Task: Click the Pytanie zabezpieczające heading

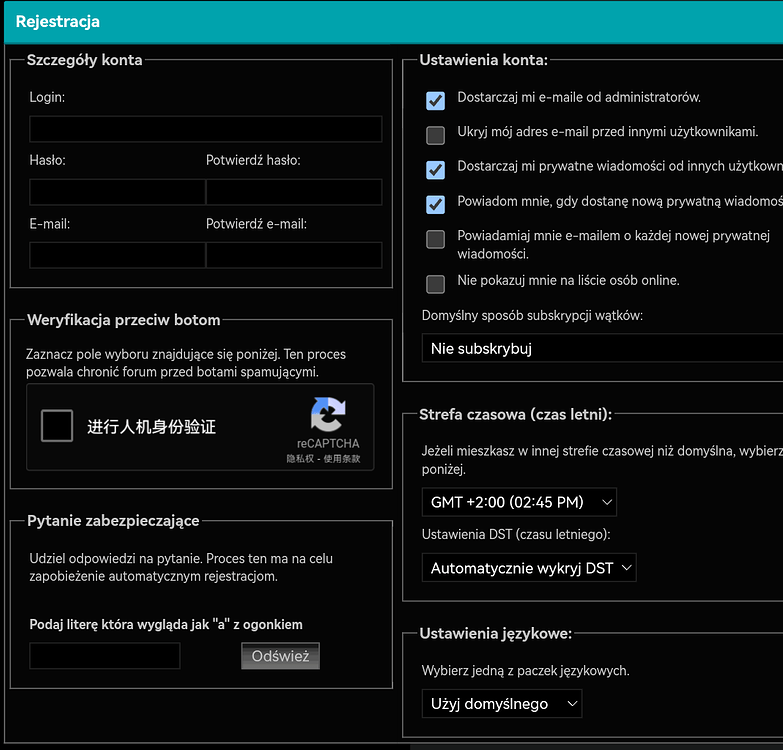Action: (x=113, y=521)
